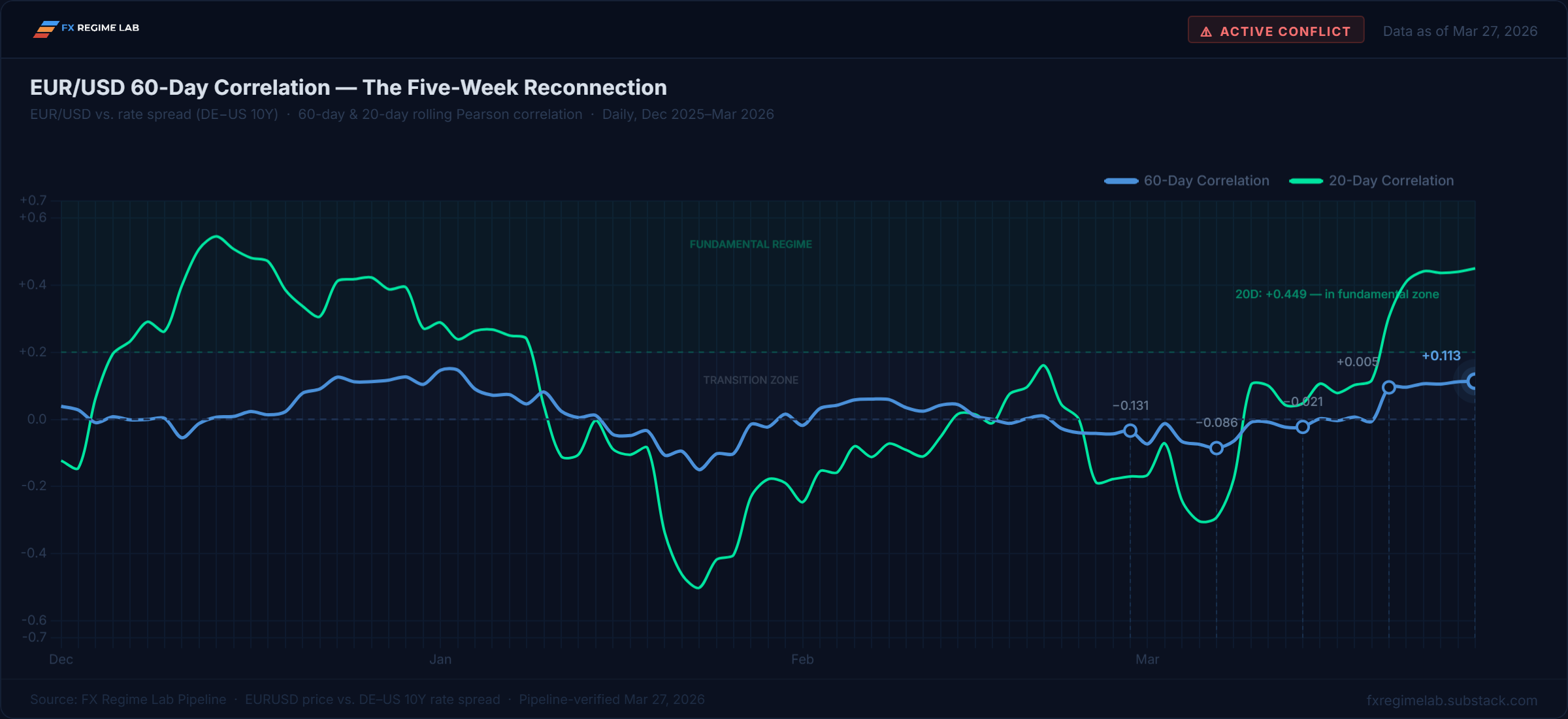Image resolution: width=1568 pixels, height=719 pixels.
Task: Click the blue 60-Day legend line swatch
Action: (x=1121, y=181)
